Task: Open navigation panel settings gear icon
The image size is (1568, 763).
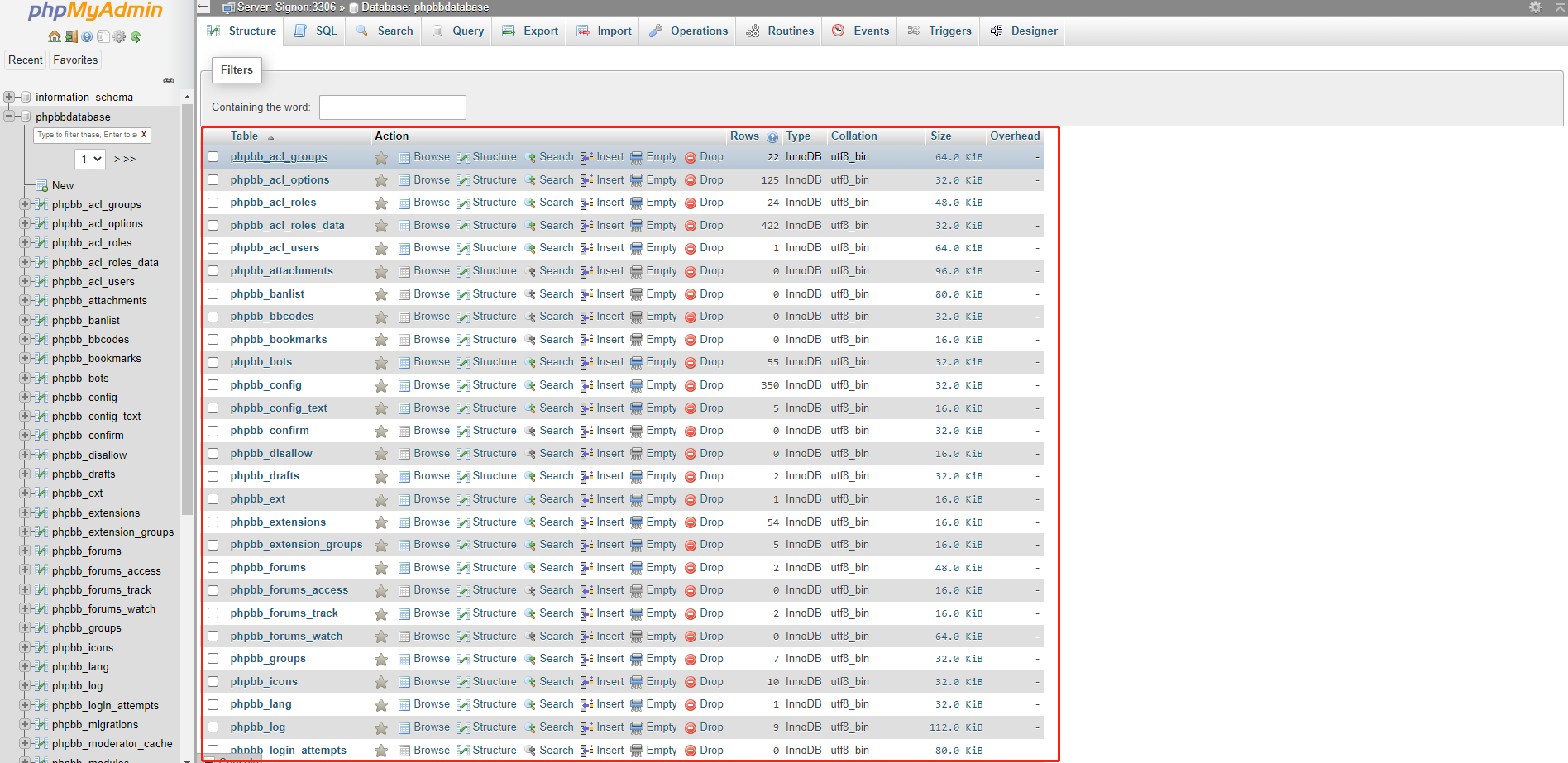Action: click(x=119, y=36)
